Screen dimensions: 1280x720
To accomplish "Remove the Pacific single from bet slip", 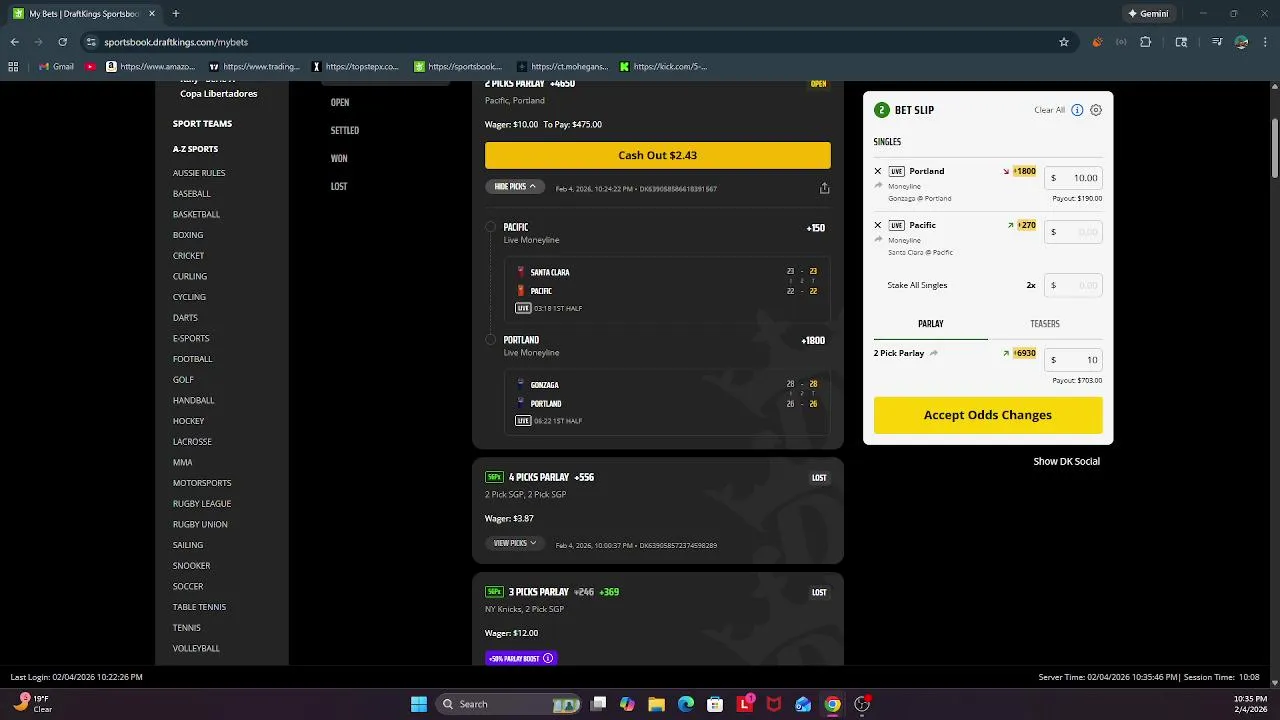I will coord(878,225).
